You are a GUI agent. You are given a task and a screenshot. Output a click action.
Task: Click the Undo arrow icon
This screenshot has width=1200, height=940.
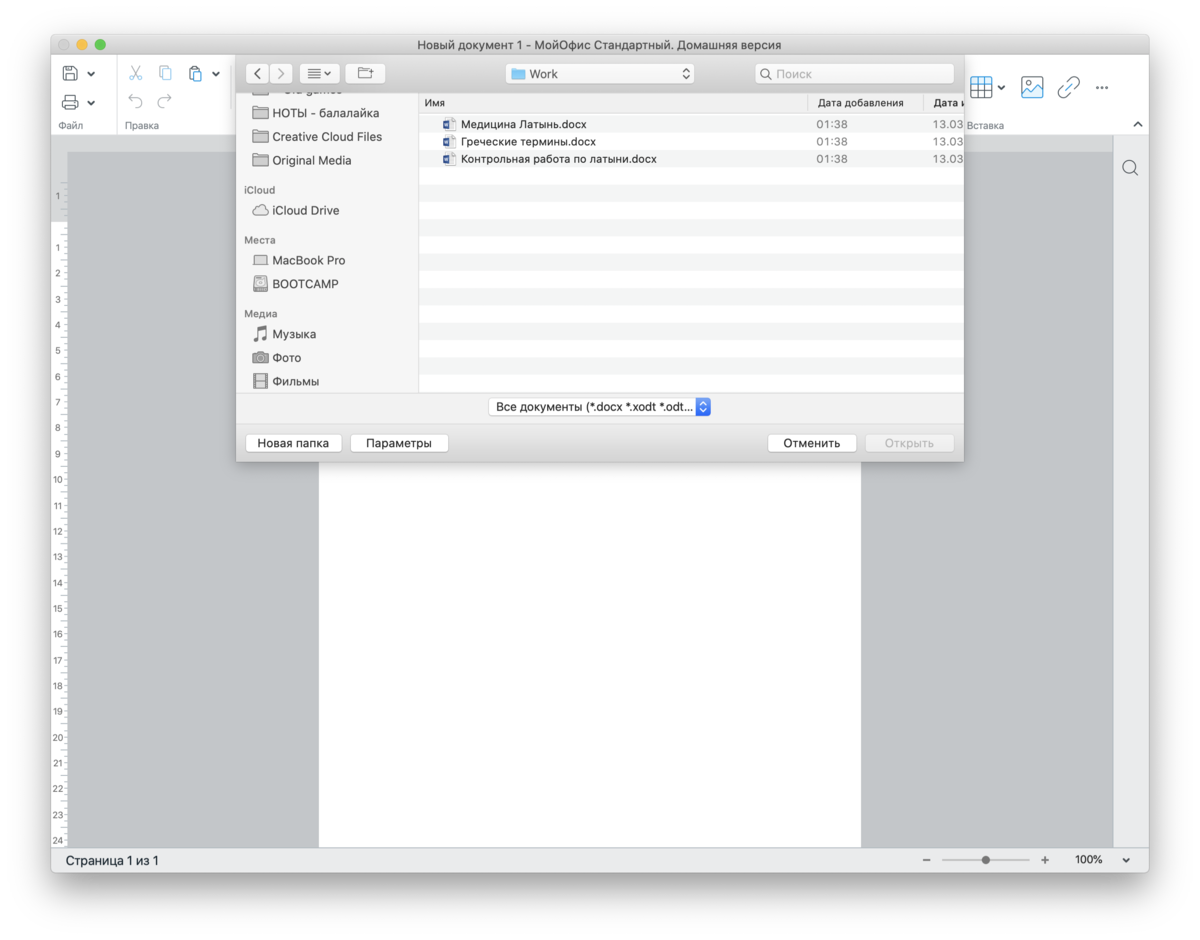136,101
